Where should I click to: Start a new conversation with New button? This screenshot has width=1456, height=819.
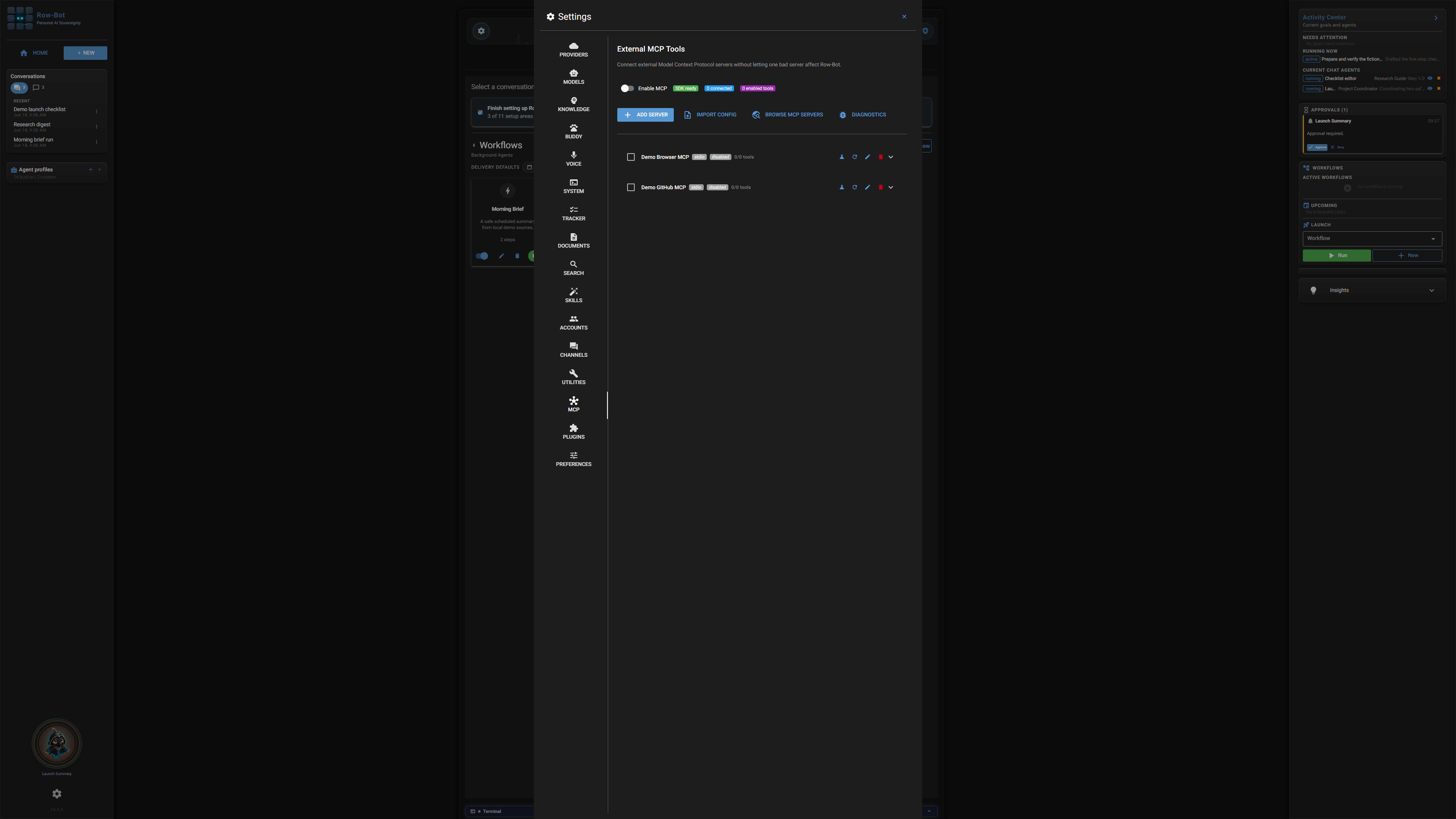pos(85,53)
